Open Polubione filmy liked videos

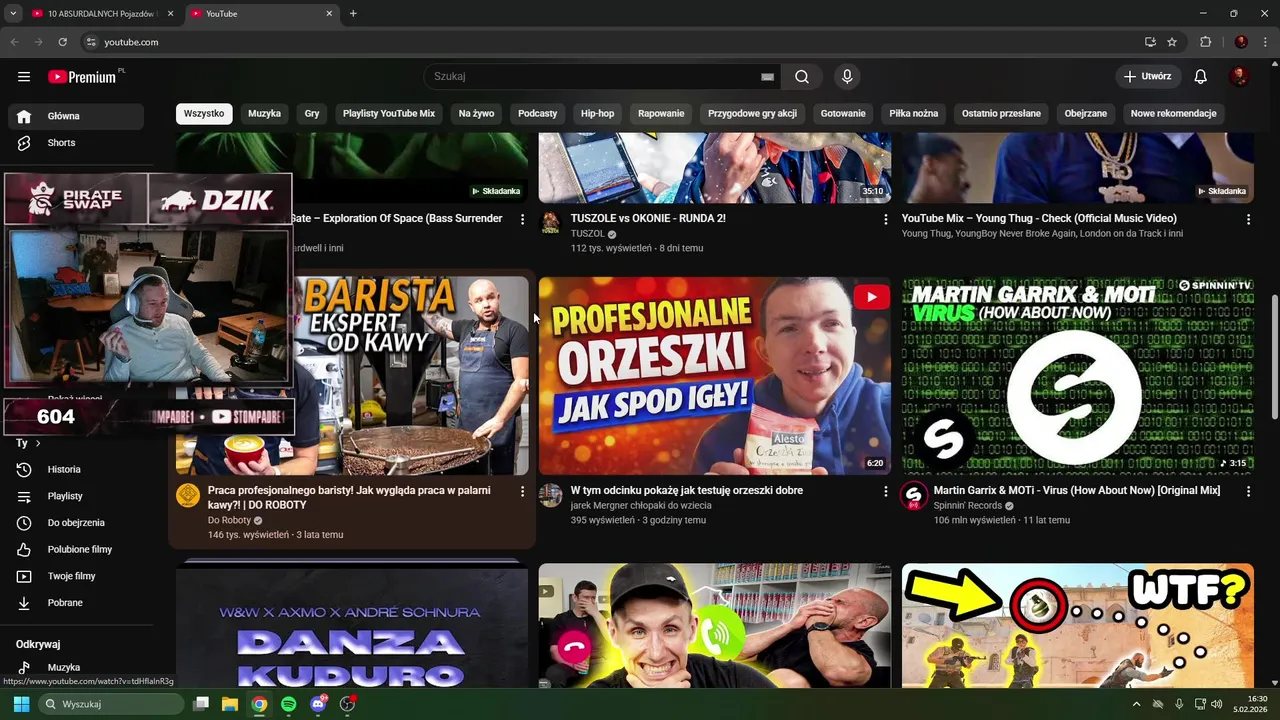pos(76,549)
